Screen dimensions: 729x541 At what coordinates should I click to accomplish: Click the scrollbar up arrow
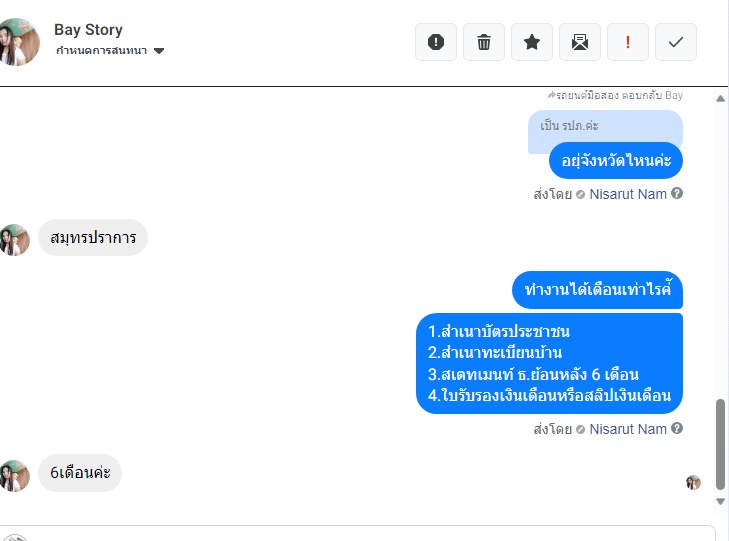pos(720,99)
